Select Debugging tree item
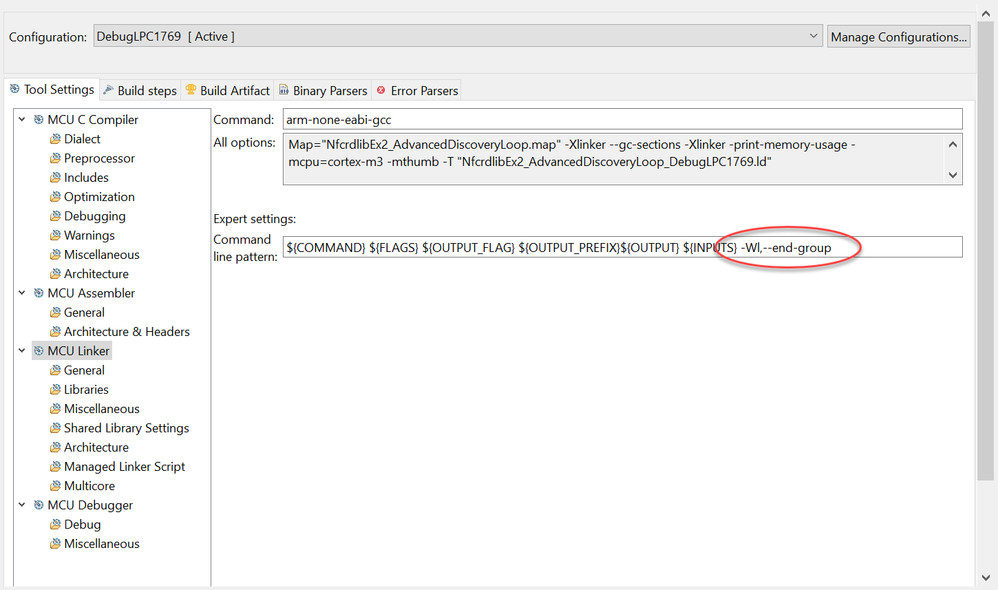The width and height of the screenshot is (998, 590). point(95,216)
